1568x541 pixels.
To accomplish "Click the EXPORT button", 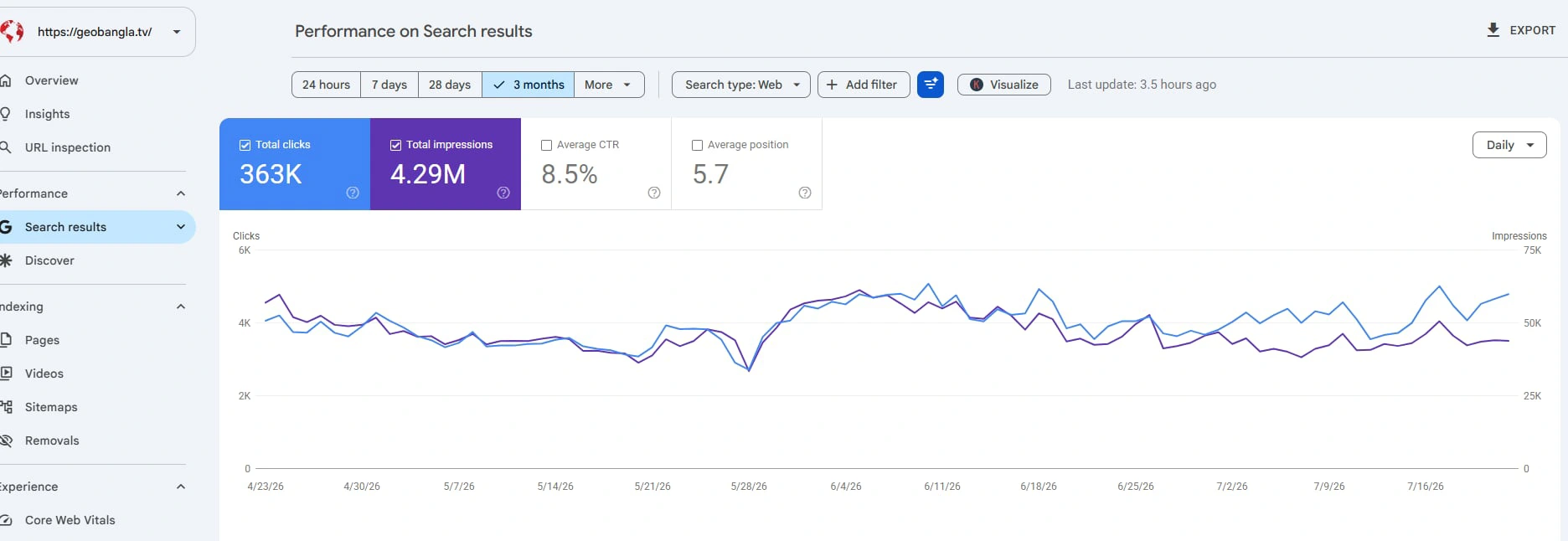I will point(1521,30).
